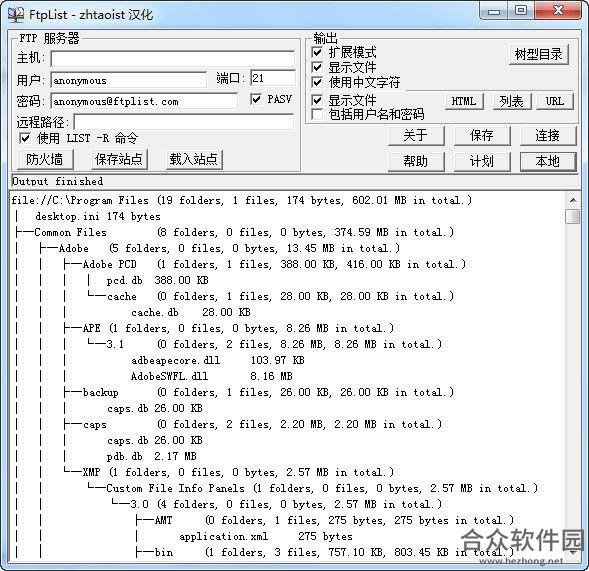Click the file://C:\Program Files root line
This screenshot has height=571, width=589.
242,200
